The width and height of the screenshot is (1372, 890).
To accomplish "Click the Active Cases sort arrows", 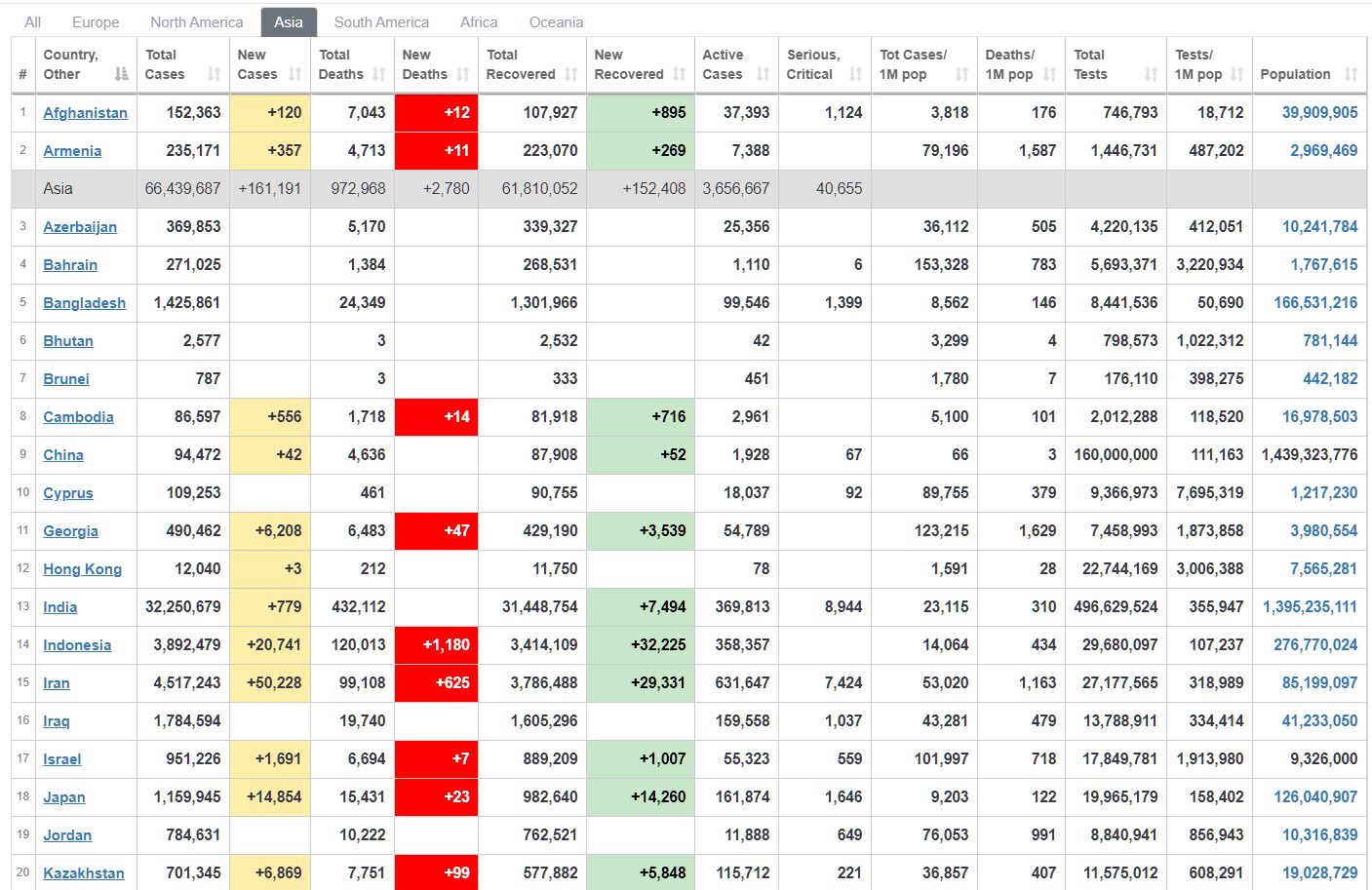I will point(764,74).
